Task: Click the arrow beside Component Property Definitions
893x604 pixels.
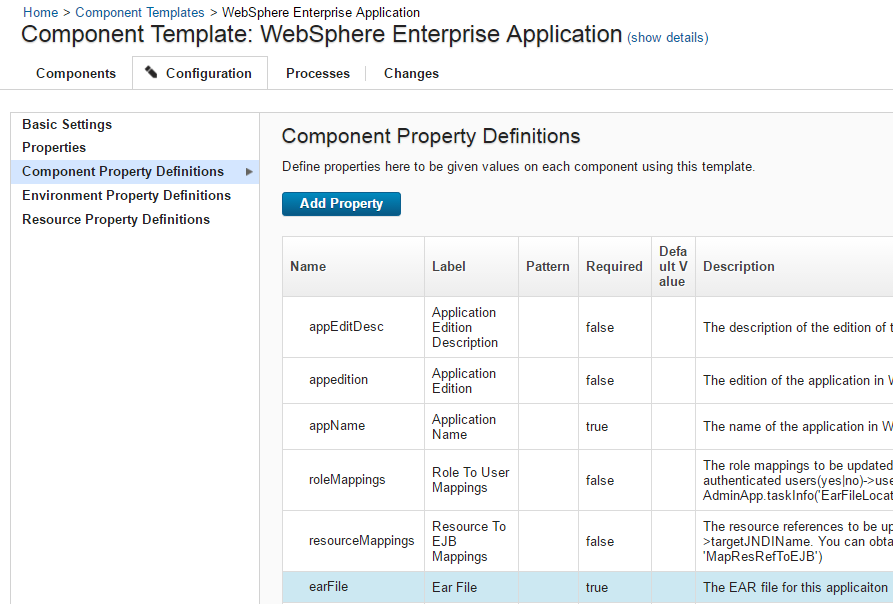Action: point(249,172)
